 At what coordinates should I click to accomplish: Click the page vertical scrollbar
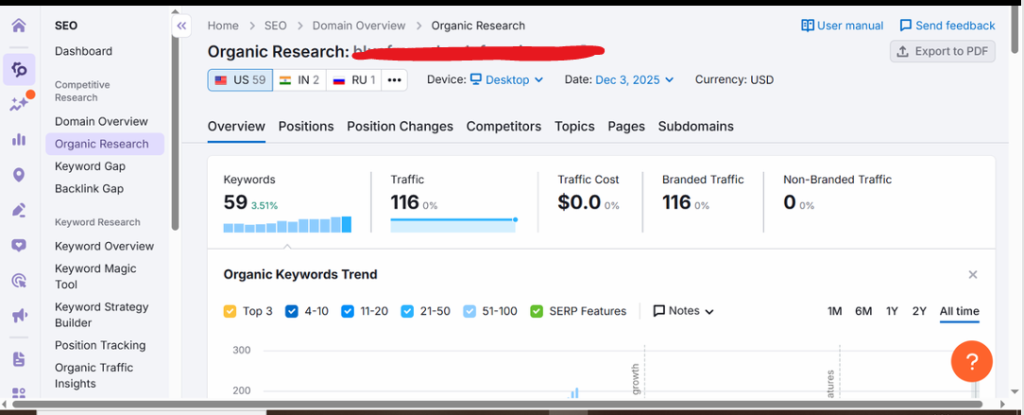click(1015, 28)
